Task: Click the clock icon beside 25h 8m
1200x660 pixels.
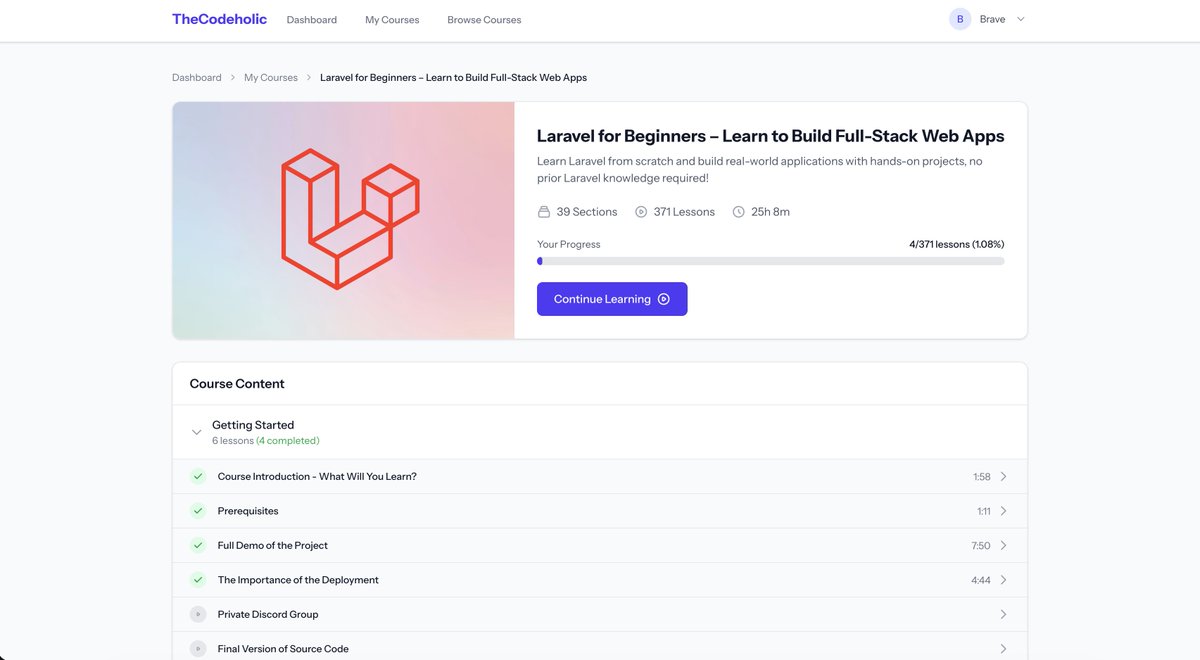Action: pyautogui.click(x=738, y=212)
